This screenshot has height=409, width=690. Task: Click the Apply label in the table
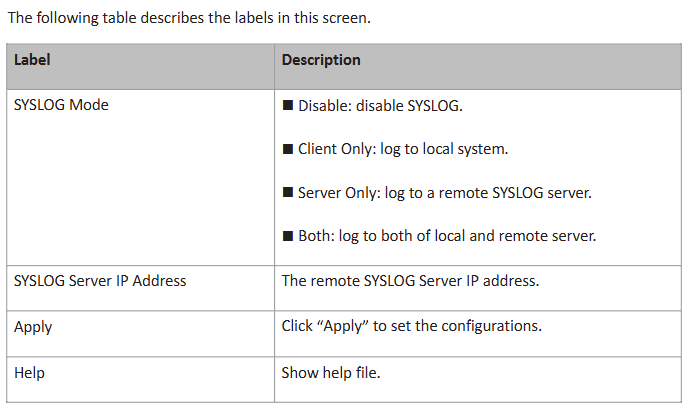[33, 327]
